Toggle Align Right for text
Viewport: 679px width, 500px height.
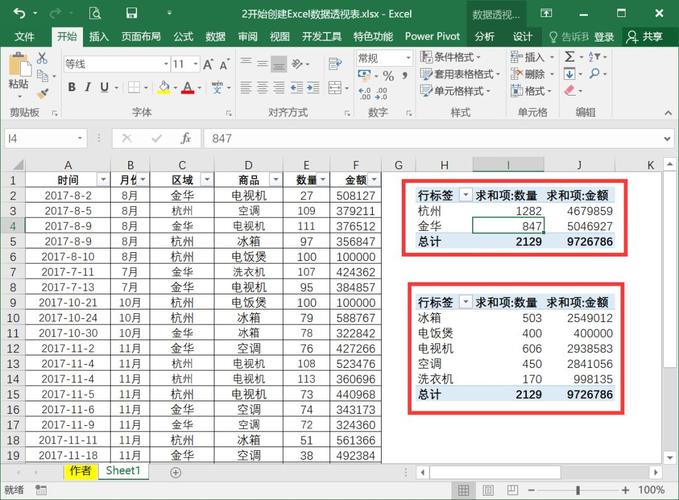tap(279, 87)
